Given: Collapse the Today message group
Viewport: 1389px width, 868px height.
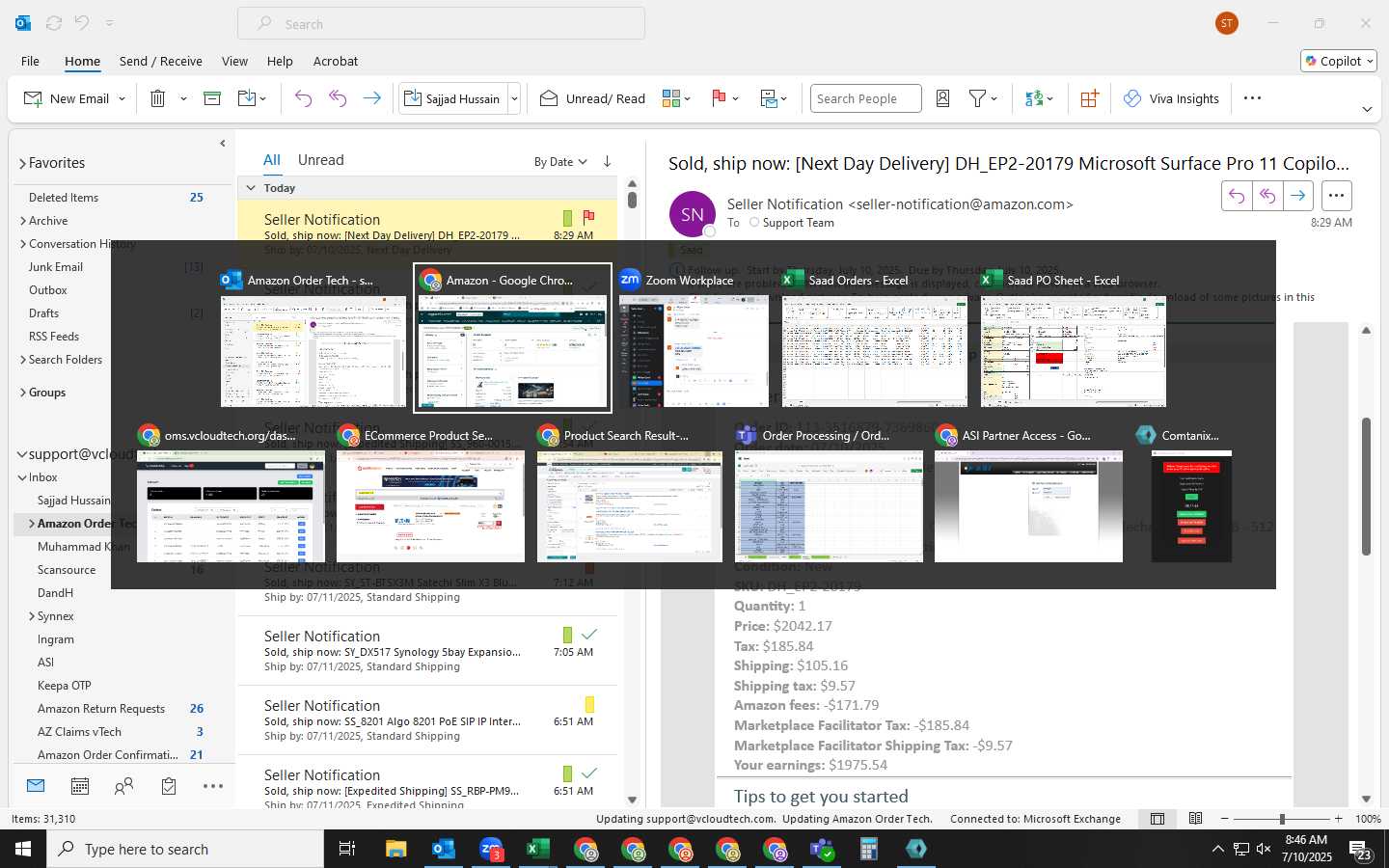Looking at the screenshot, I should tap(251, 188).
